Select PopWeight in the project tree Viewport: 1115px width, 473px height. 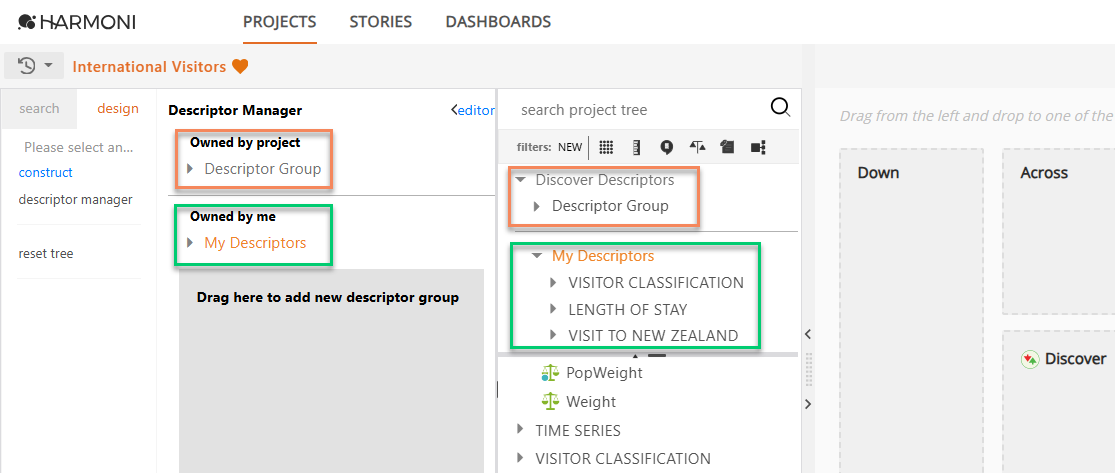604,372
